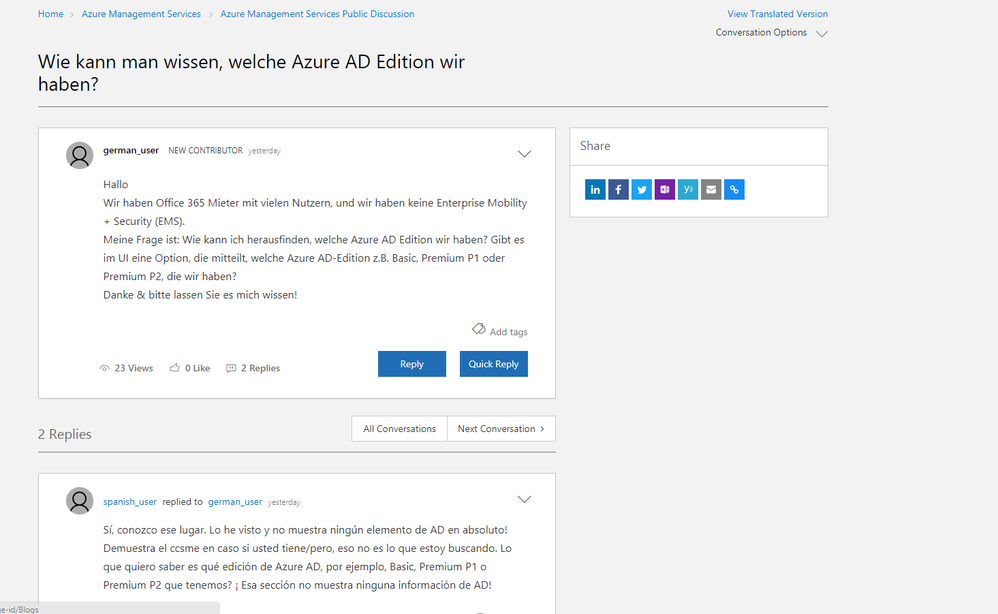Go to Next Conversation
This screenshot has height=614, width=998.
point(501,429)
